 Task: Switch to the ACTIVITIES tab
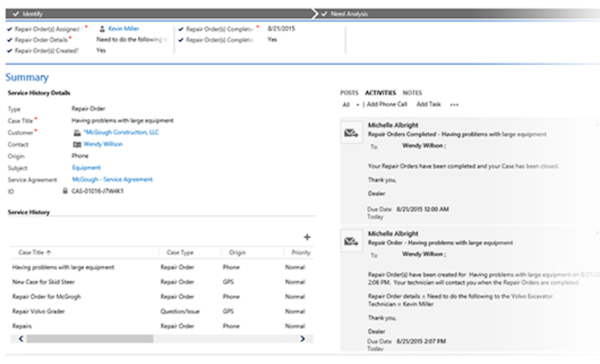(x=380, y=93)
